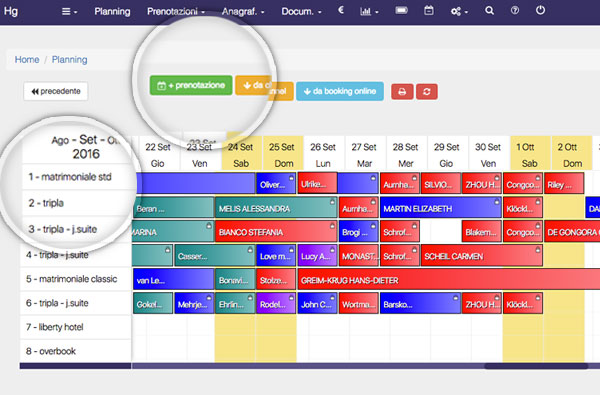This screenshot has width=600, height=395.
Task: Click the search magnifier icon
Action: point(489,11)
